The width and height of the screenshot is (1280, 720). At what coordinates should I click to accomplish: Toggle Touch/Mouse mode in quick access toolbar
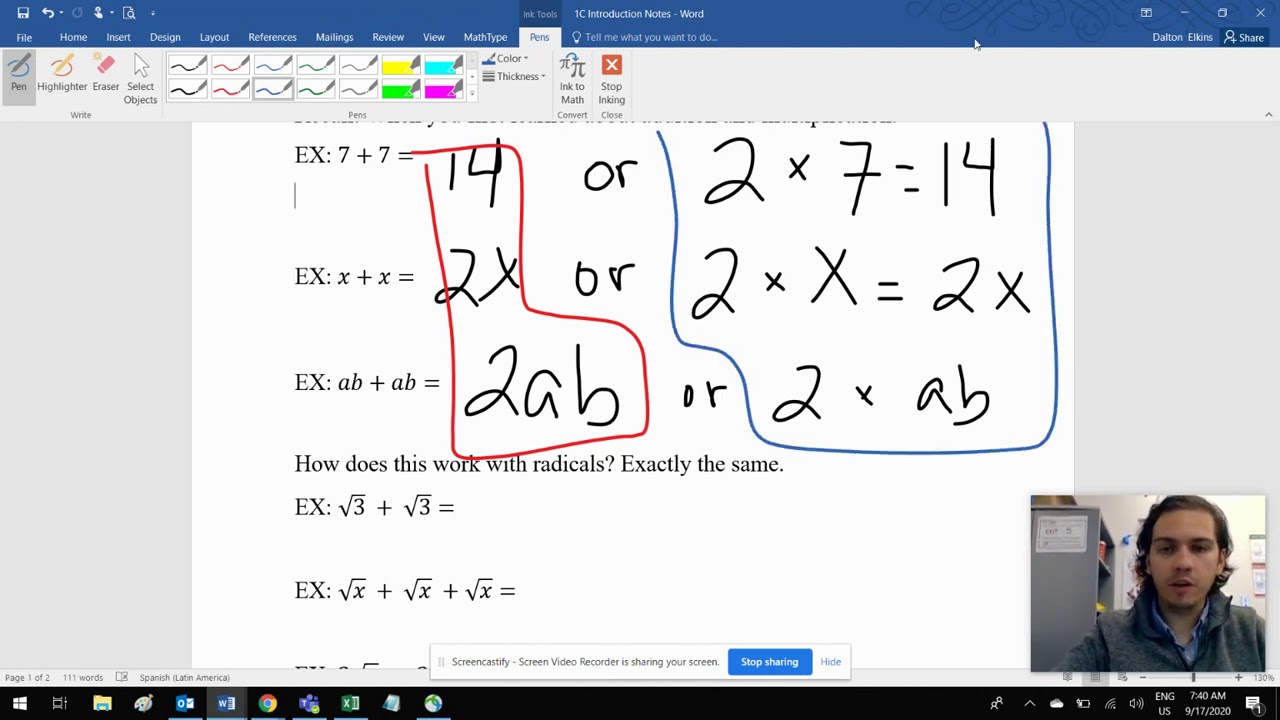98,13
